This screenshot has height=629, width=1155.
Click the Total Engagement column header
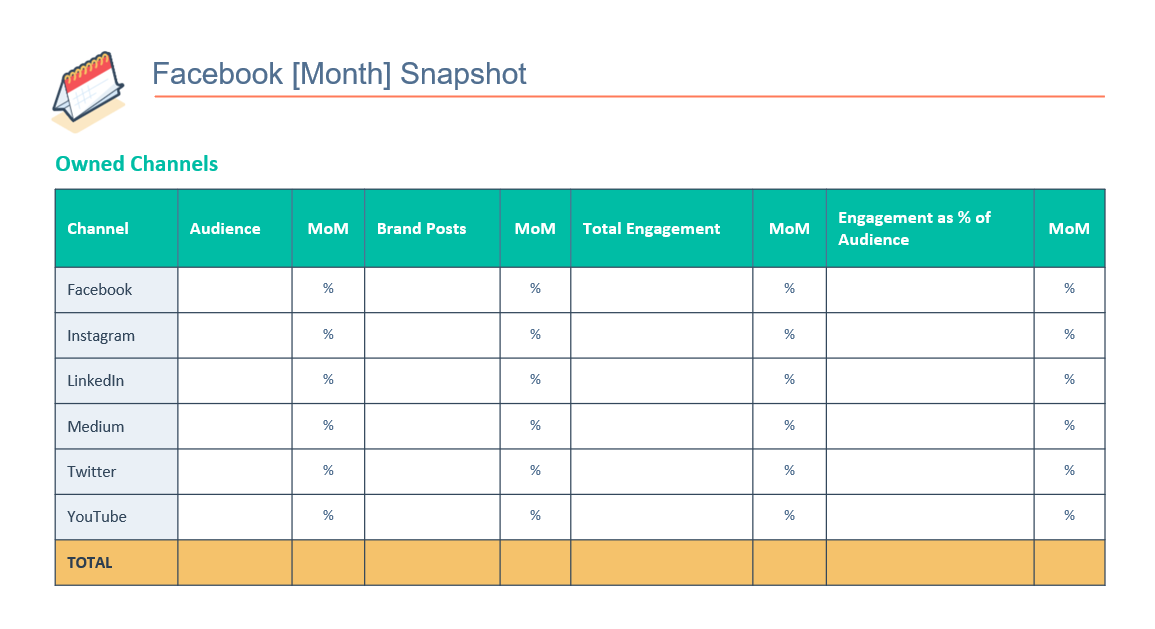point(651,228)
